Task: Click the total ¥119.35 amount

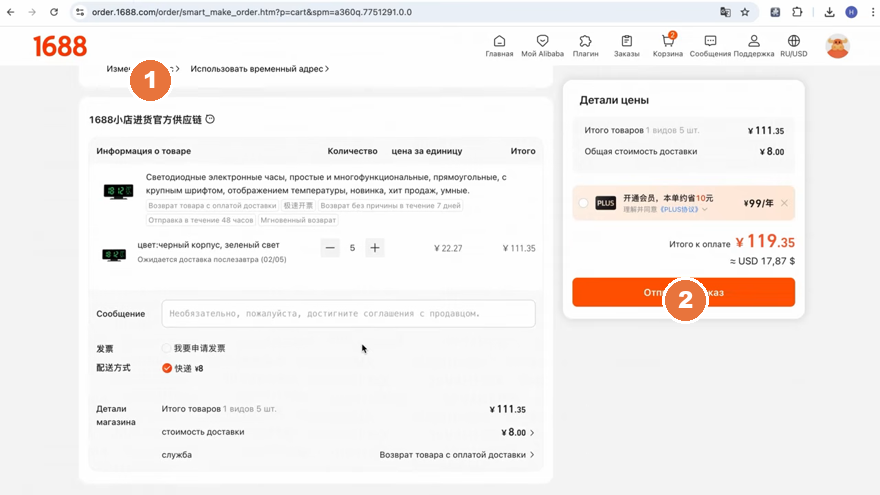Action: click(x=765, y=242)
